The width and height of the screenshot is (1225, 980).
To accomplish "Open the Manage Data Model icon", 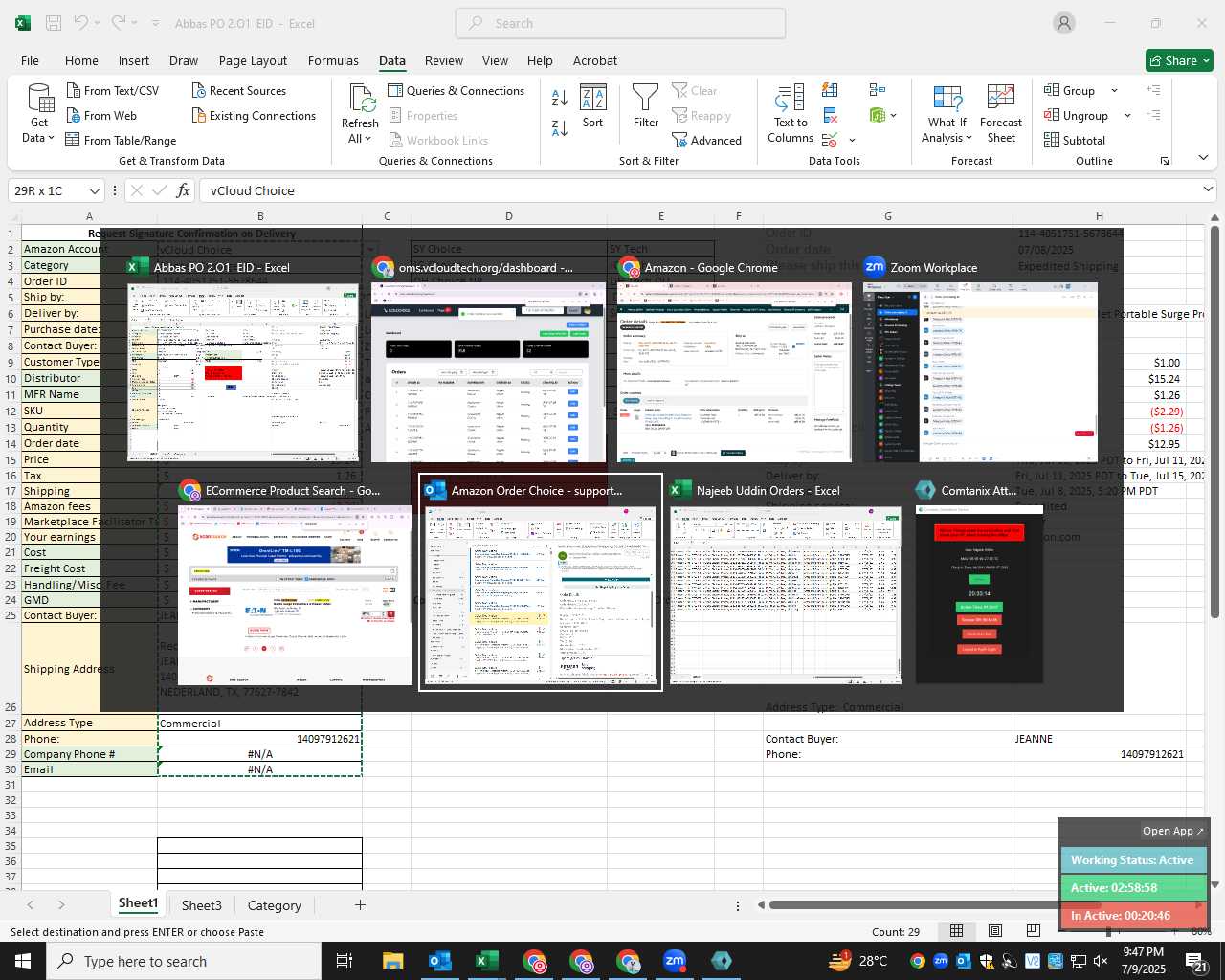I will click(878, 116).
